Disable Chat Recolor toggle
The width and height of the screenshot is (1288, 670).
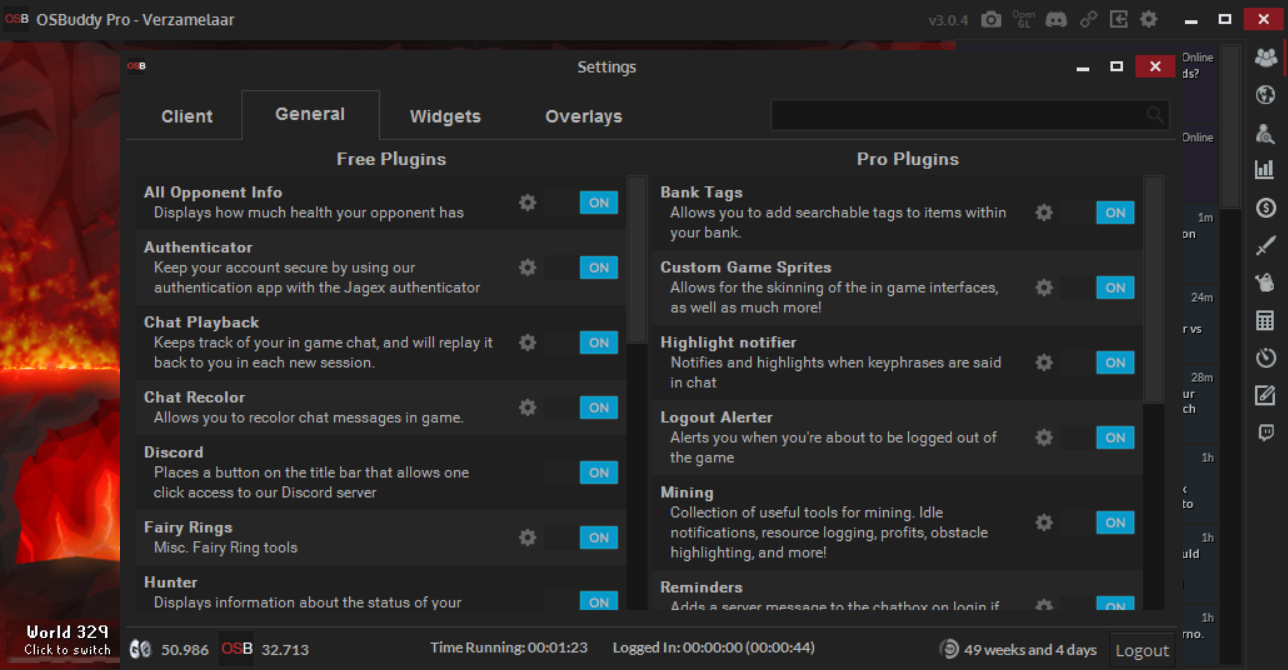[x=582, y=408]
